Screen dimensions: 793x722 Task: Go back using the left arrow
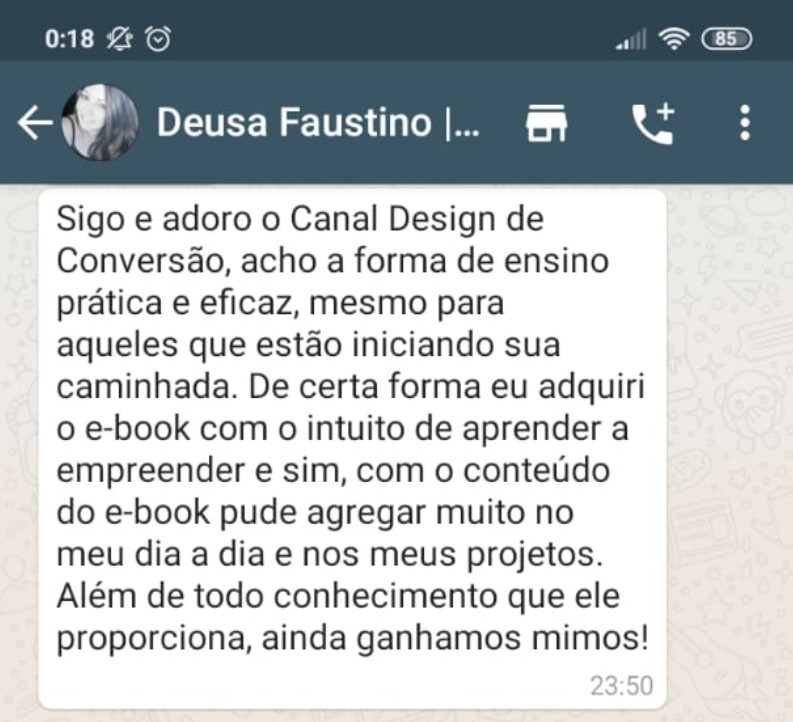(34, 122)
